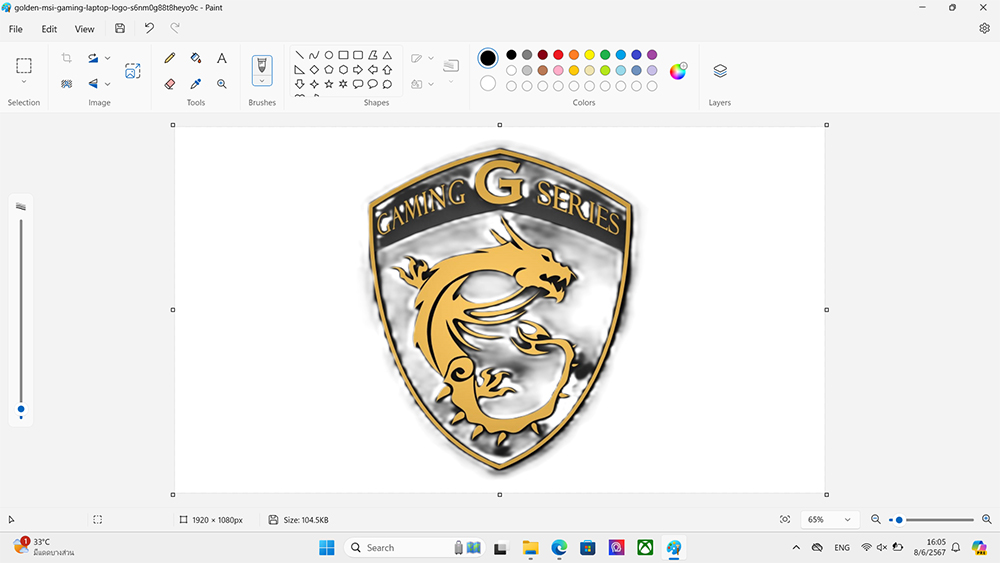Pick the red color swatch

pyautogui.click(x=558, y=55)
